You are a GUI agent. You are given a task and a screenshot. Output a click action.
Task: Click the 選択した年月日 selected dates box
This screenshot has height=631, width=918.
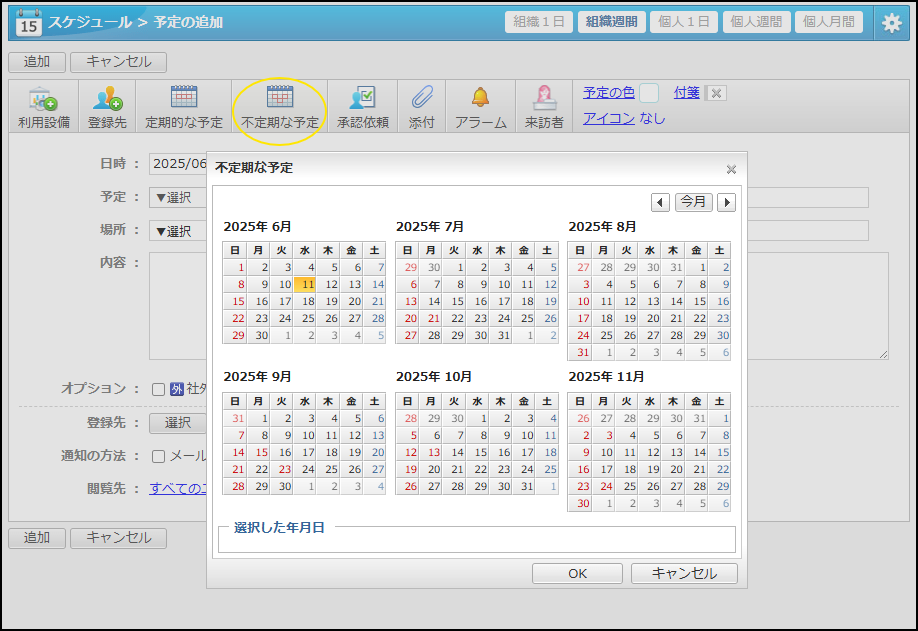click(x=477, y=539)
